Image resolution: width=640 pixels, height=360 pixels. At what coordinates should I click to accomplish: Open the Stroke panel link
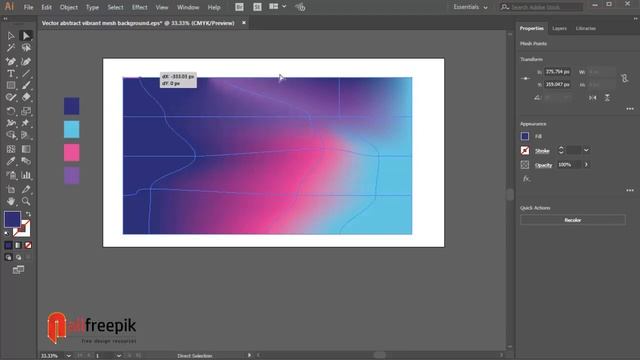coord(542,151)
